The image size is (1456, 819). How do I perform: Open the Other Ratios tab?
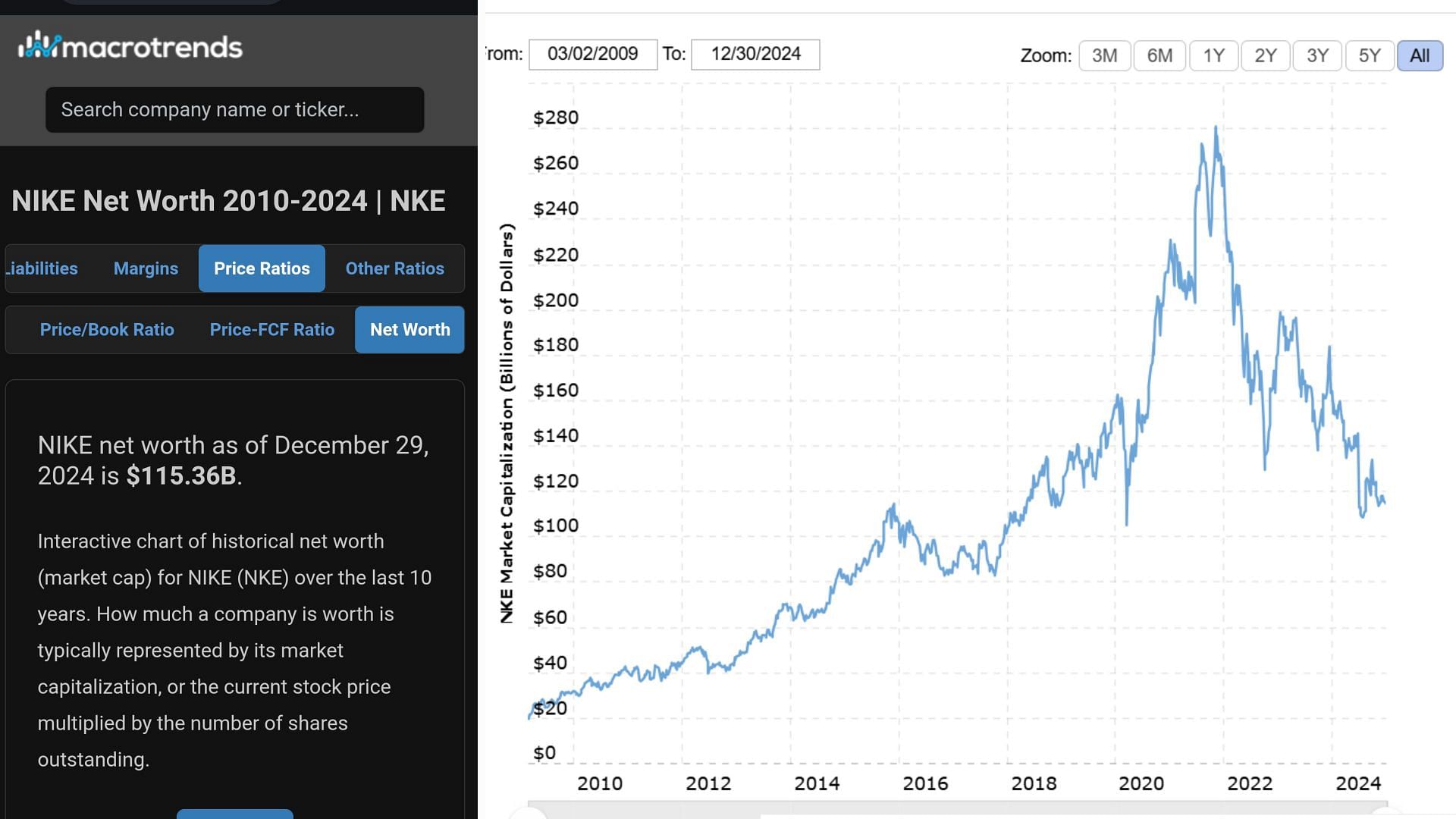click(x=394, y=268)
